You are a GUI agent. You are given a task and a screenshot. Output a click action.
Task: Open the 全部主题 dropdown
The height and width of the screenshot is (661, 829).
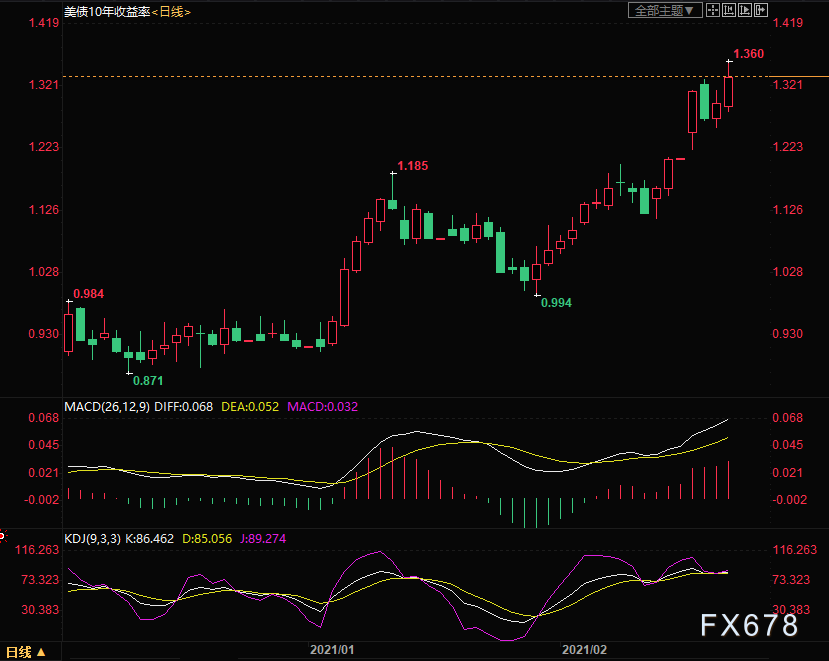click(665, 10)
